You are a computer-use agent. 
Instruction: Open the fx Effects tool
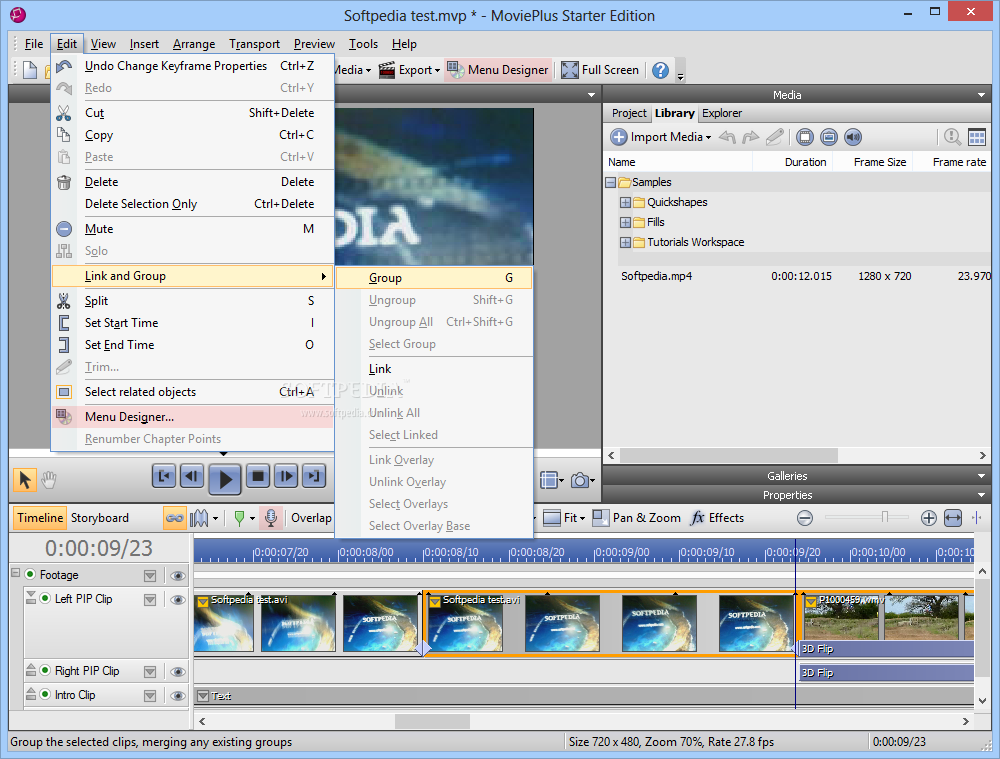pos(717,518)
